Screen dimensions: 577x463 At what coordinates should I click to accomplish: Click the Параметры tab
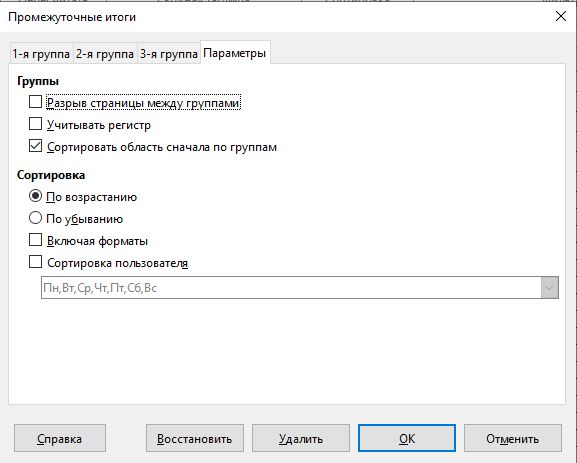tap(235, 53)
